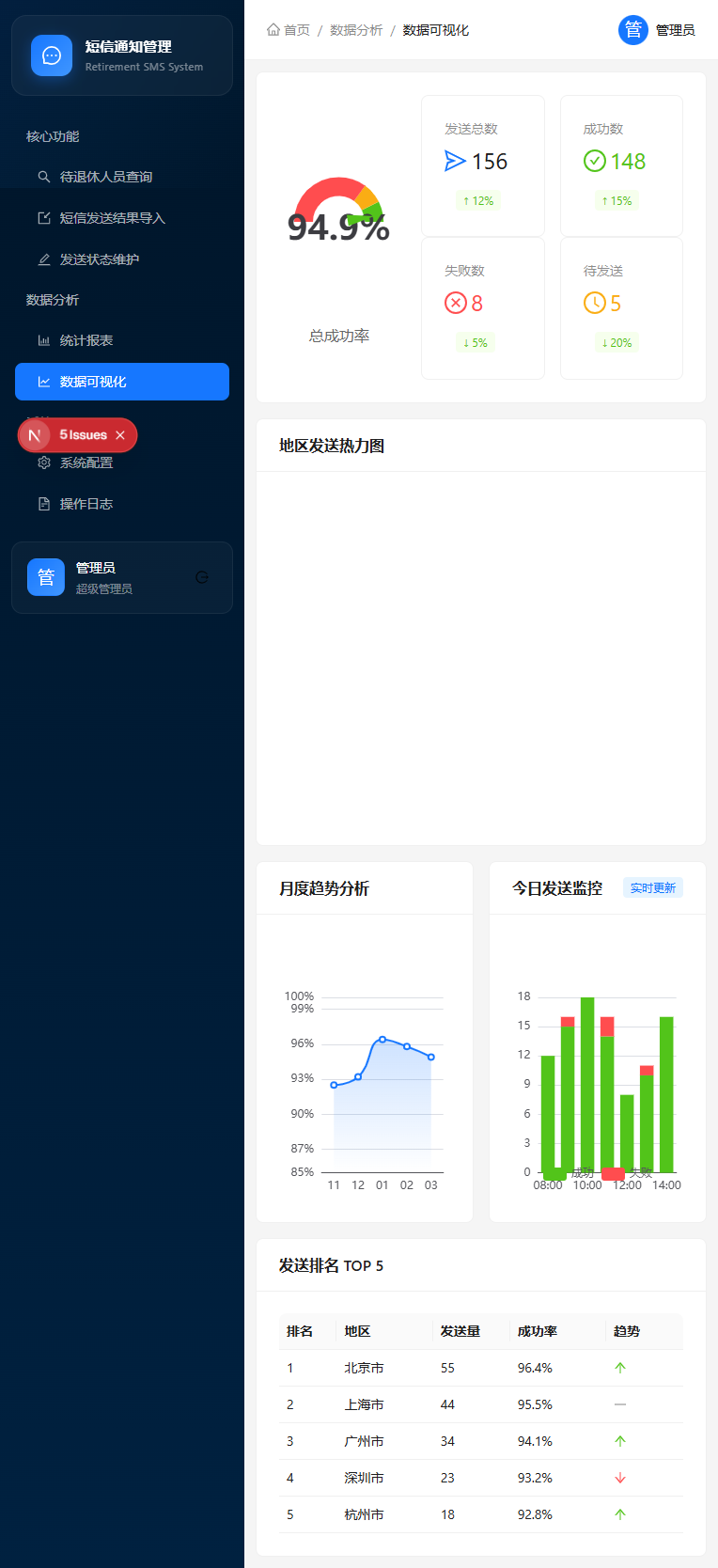Toggle the 失败 legend in 今日发送监控 chart

click(x=628, y=1173)
